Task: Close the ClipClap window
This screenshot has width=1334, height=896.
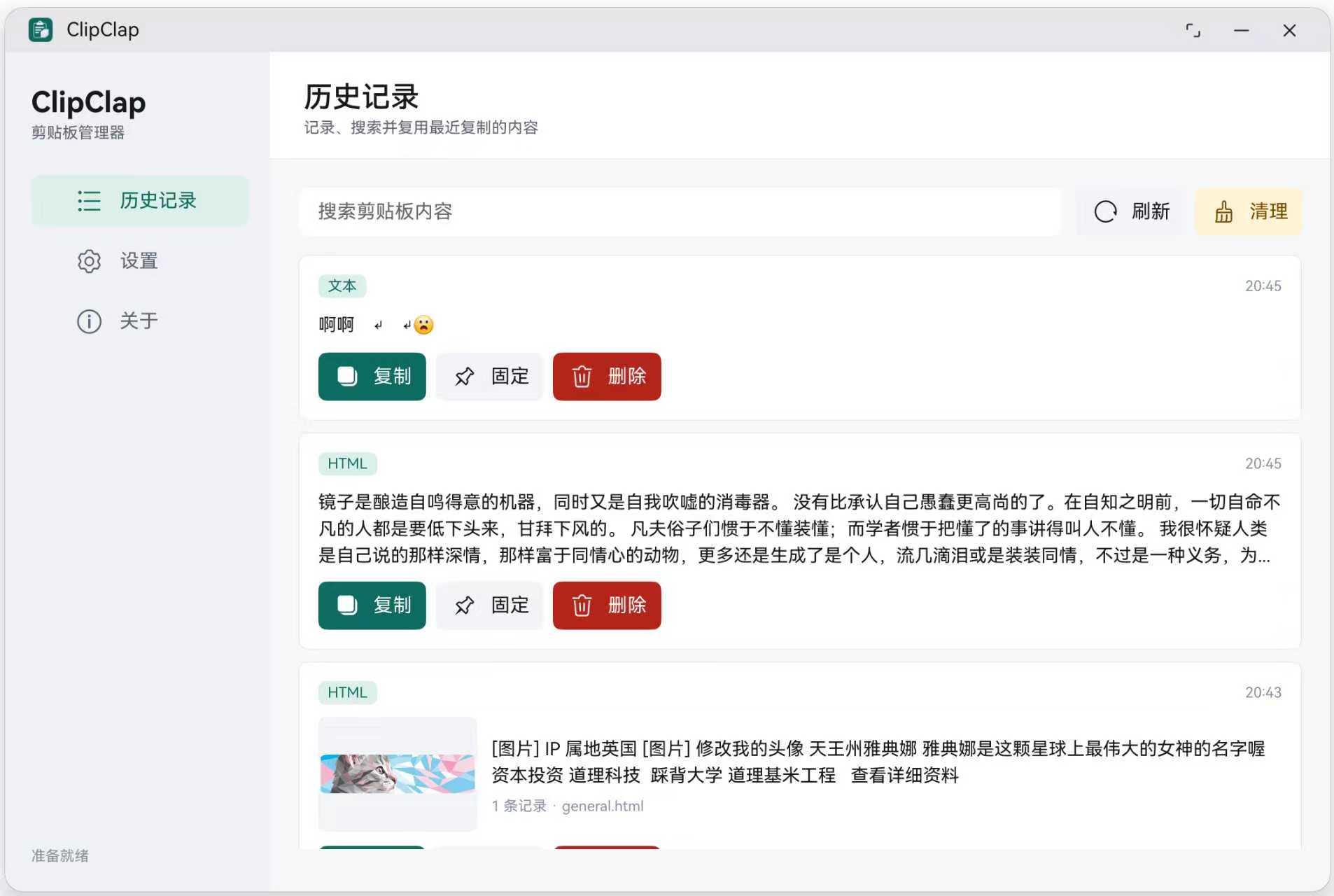Action: 1290,30
